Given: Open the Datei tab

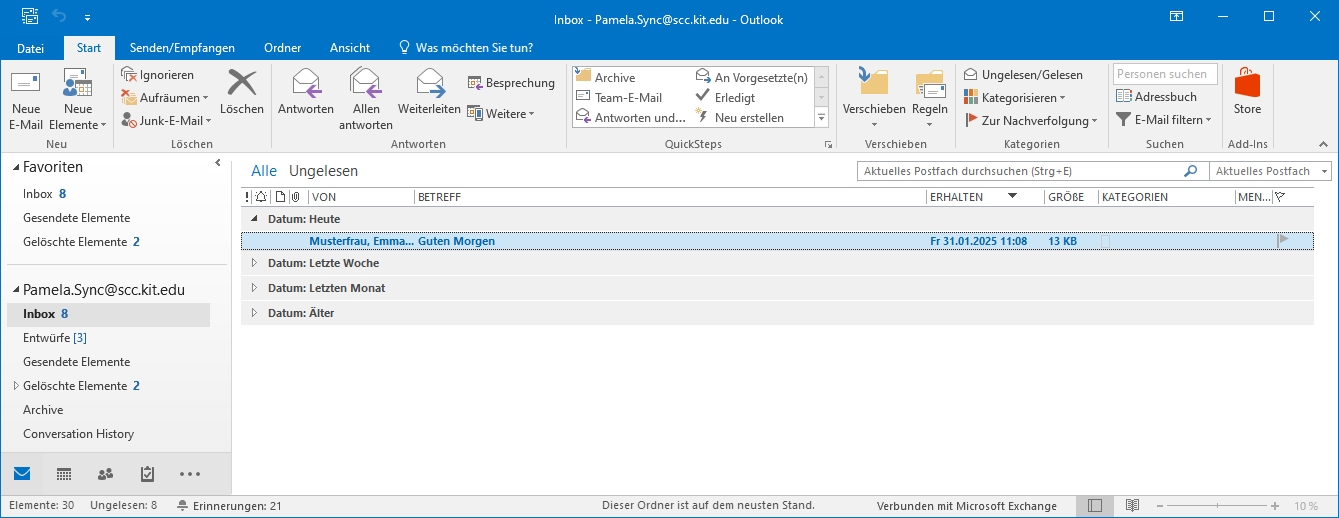Looking at the screenshot, I should (x=31, y=48).
